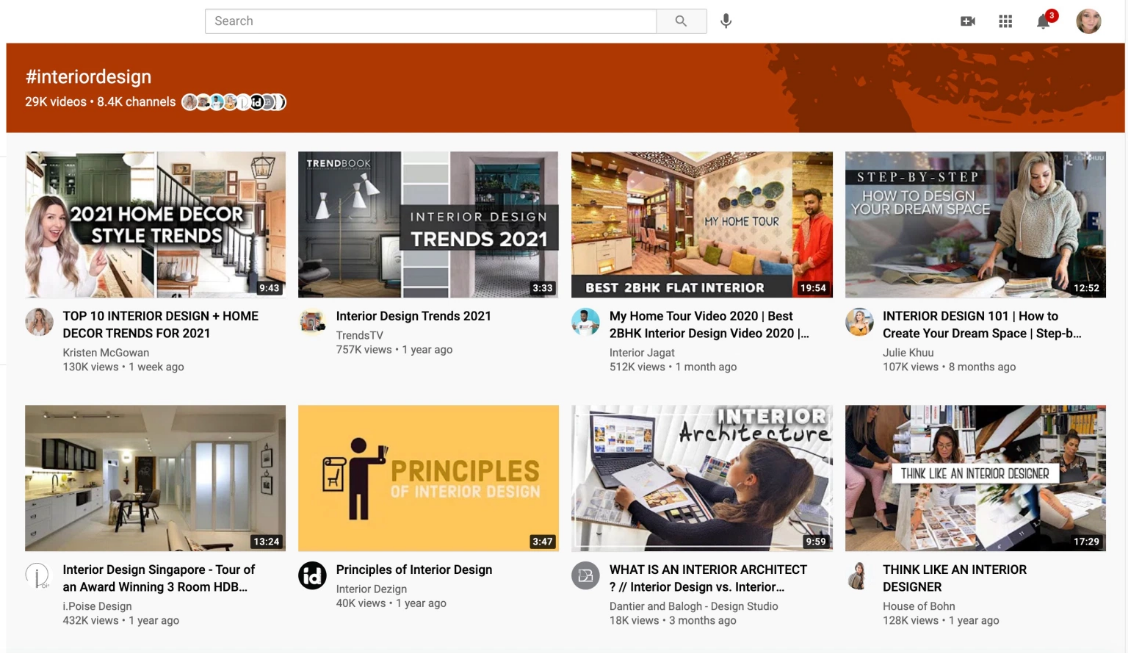Play the Principles of Interior Design thumbnail
This screenshot has width=1128, height=653.
[x=428, y=478]
